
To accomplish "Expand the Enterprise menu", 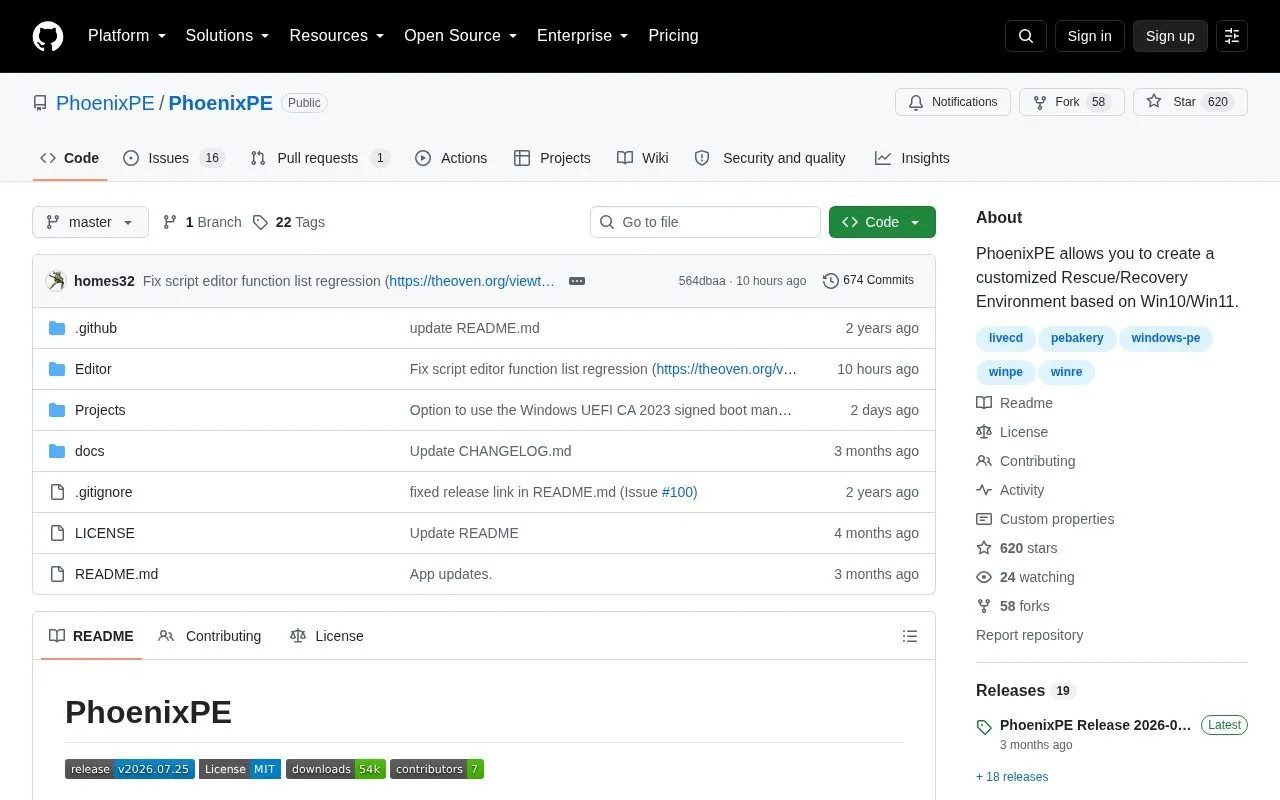I will tap(583, 36).
